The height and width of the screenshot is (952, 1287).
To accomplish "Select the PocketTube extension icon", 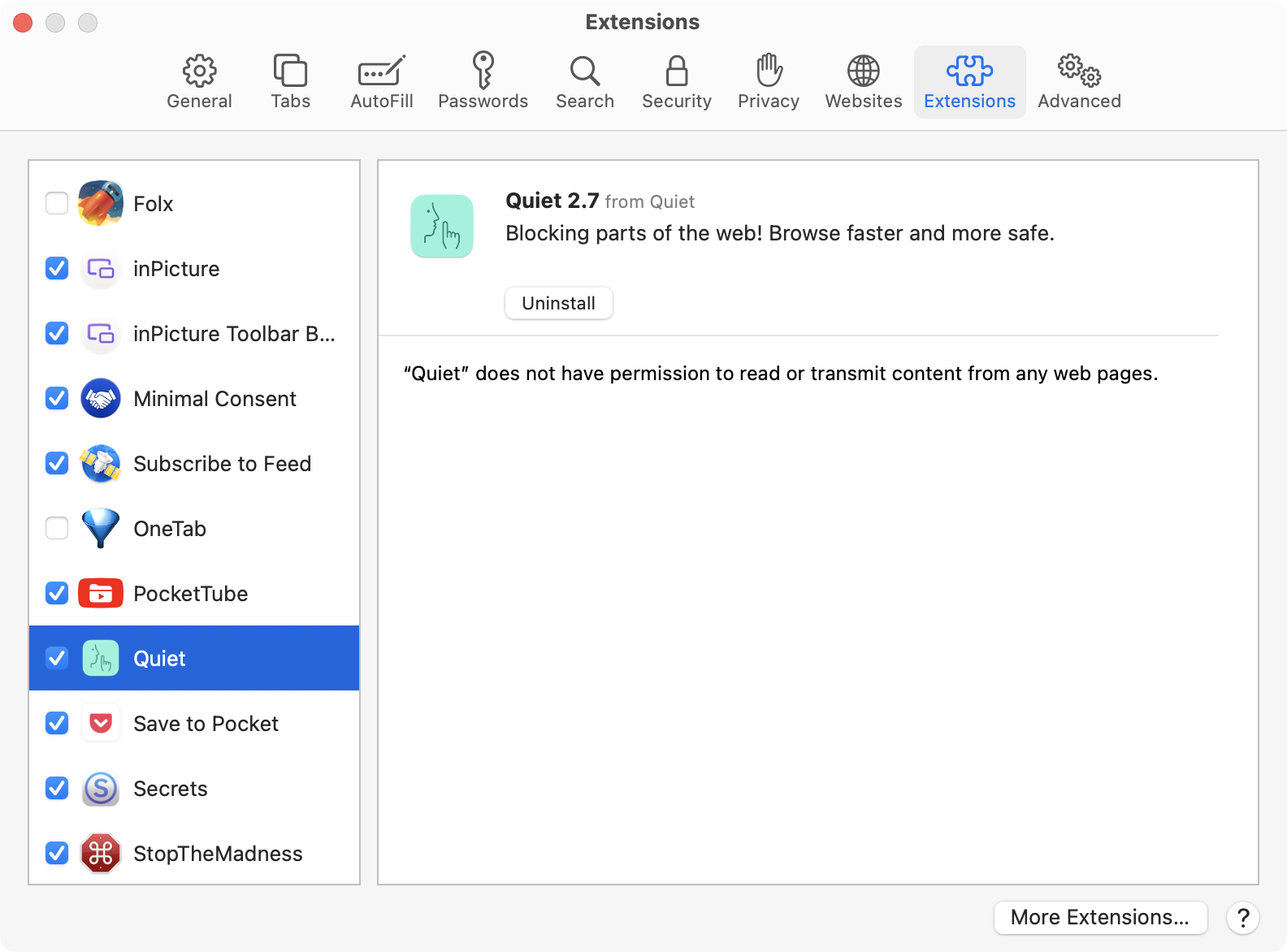I will click(x=101, y=594).
